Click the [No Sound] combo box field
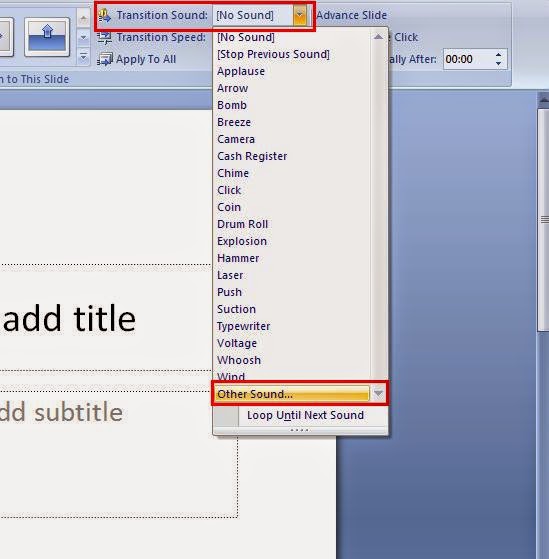 coord(253,15)
